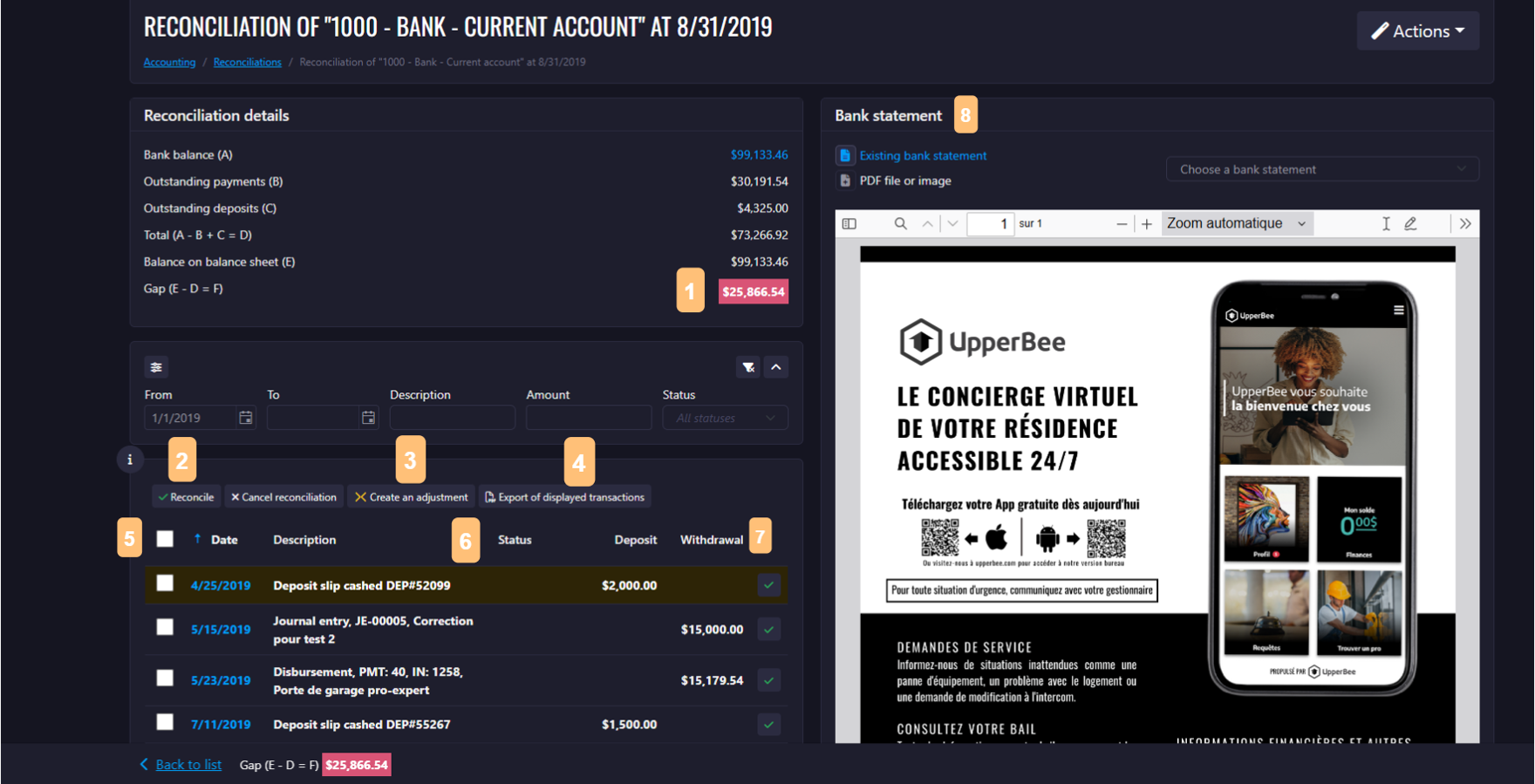Click the Description filter field
The image size is (1535, 784).
coord(452,418)
